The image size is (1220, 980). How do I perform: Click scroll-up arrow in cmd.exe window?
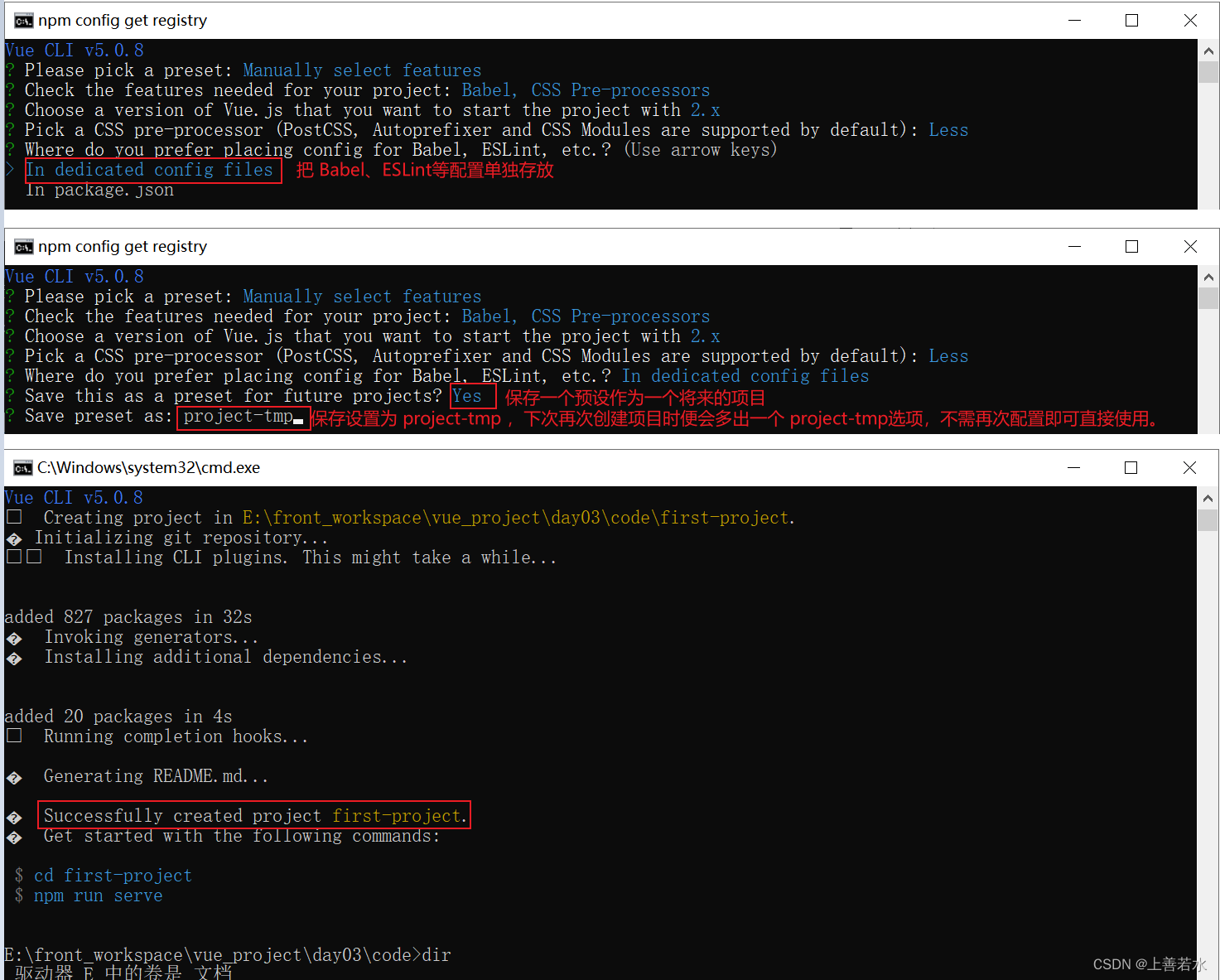[x=1208, y=498]
